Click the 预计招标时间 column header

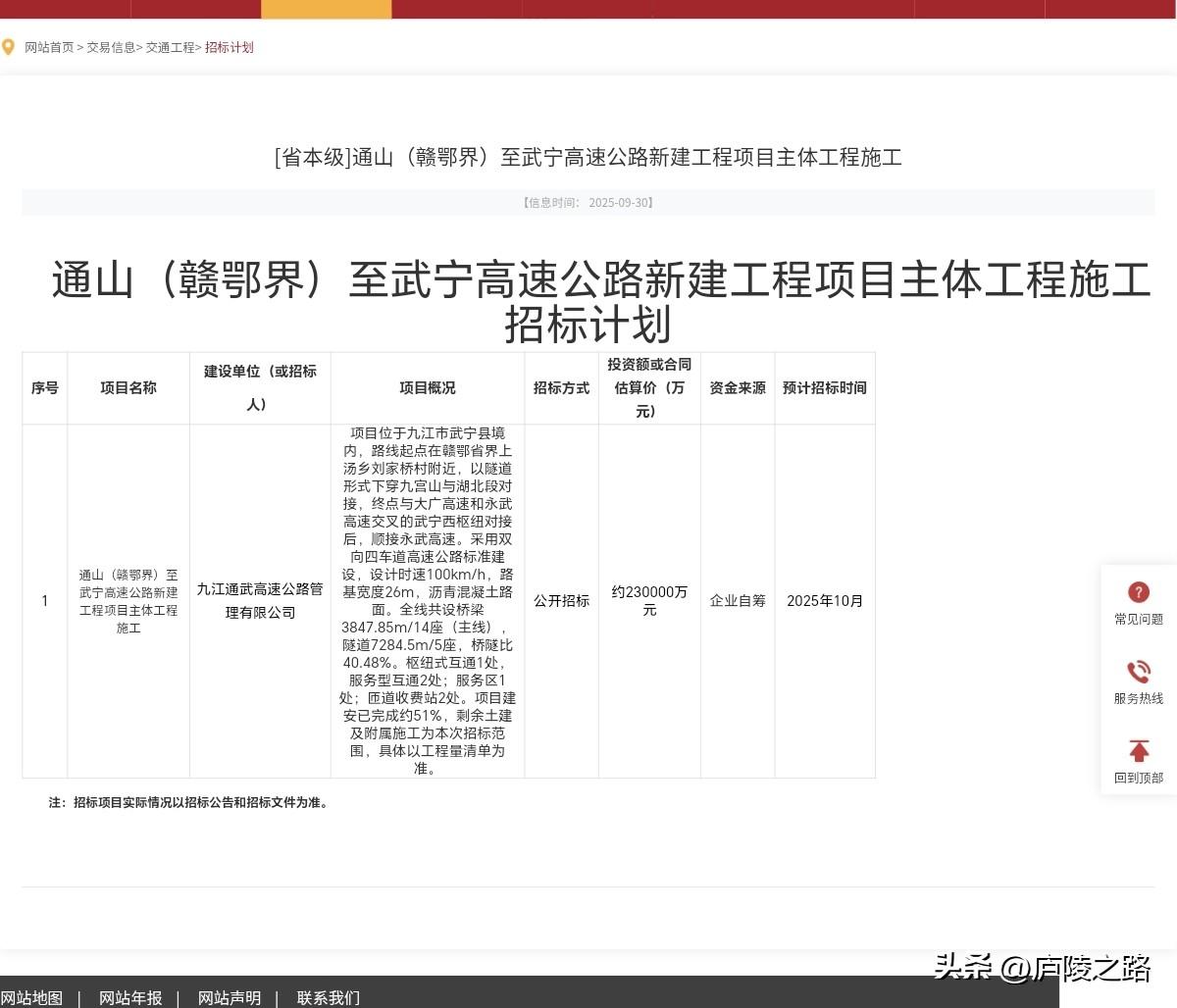pos(825,388)
